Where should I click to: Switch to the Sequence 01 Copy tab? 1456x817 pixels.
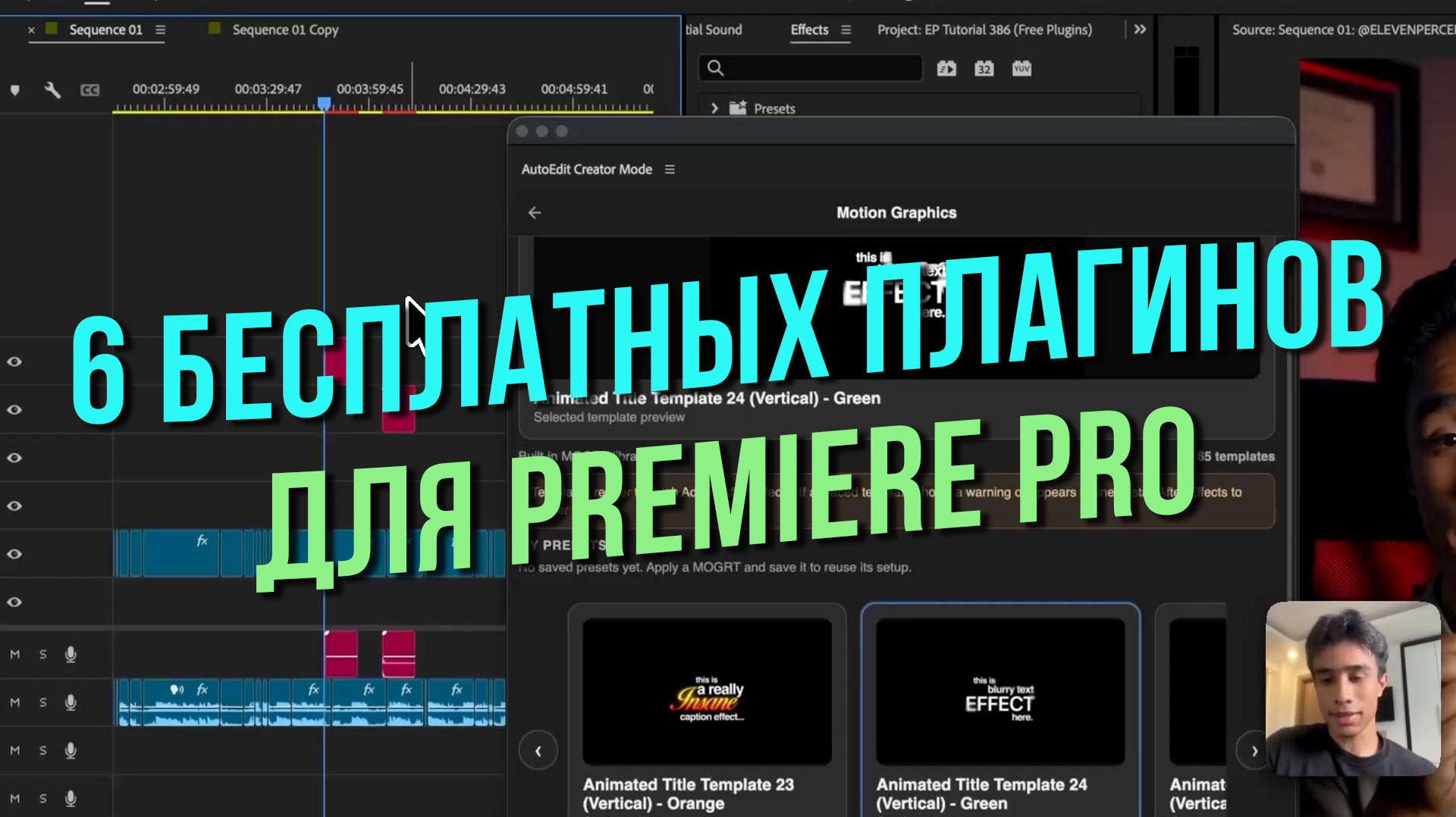(285, 30)
